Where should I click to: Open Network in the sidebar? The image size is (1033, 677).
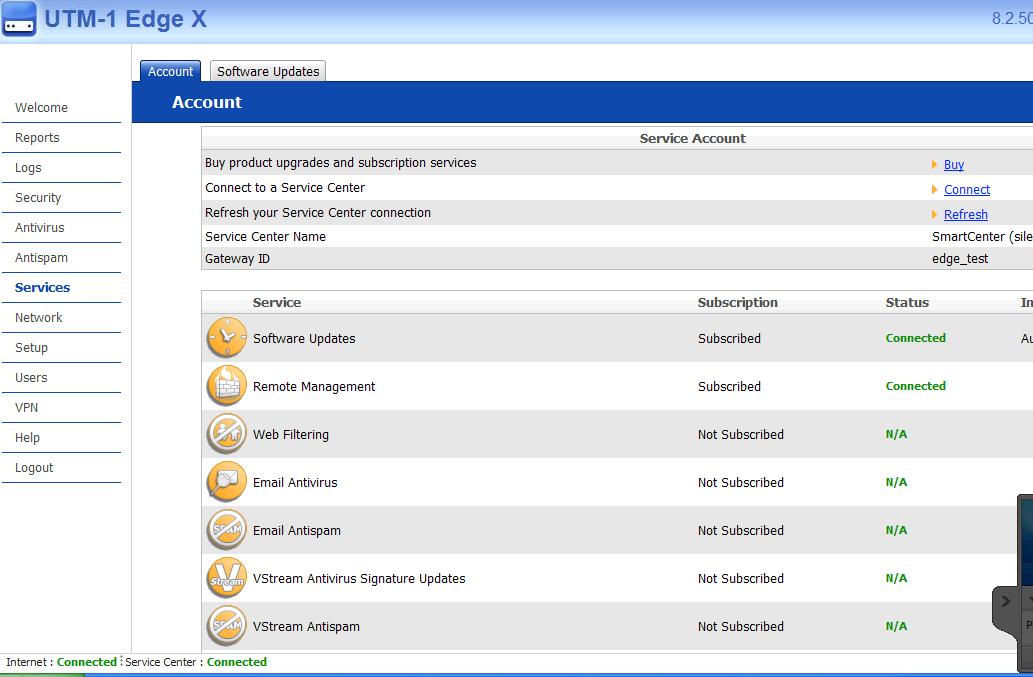[x=38, y=317]
